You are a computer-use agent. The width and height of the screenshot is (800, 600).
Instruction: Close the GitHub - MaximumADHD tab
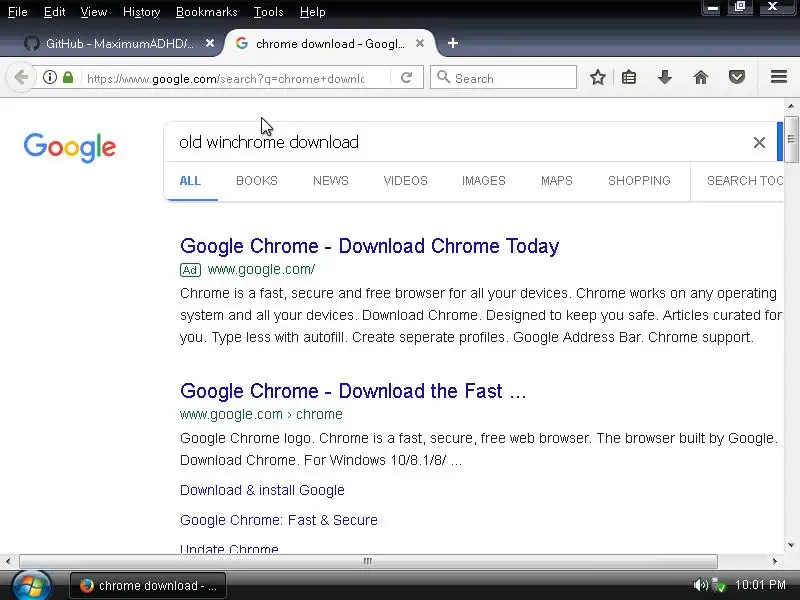(x=210, y=43)
